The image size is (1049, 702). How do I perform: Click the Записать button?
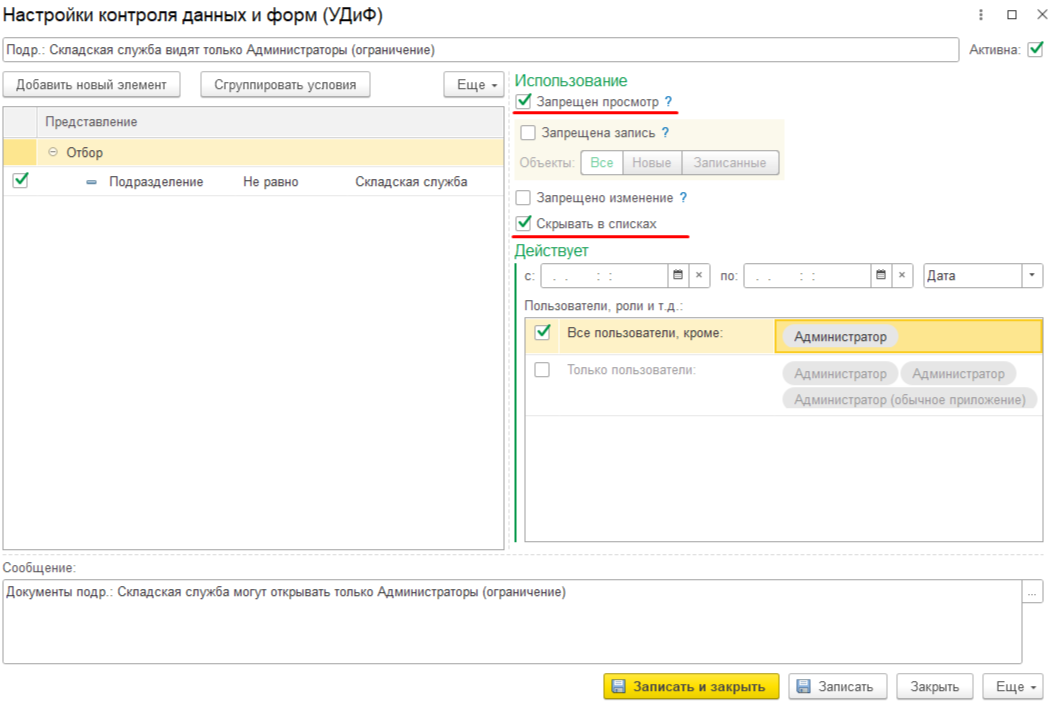(838, 687)
